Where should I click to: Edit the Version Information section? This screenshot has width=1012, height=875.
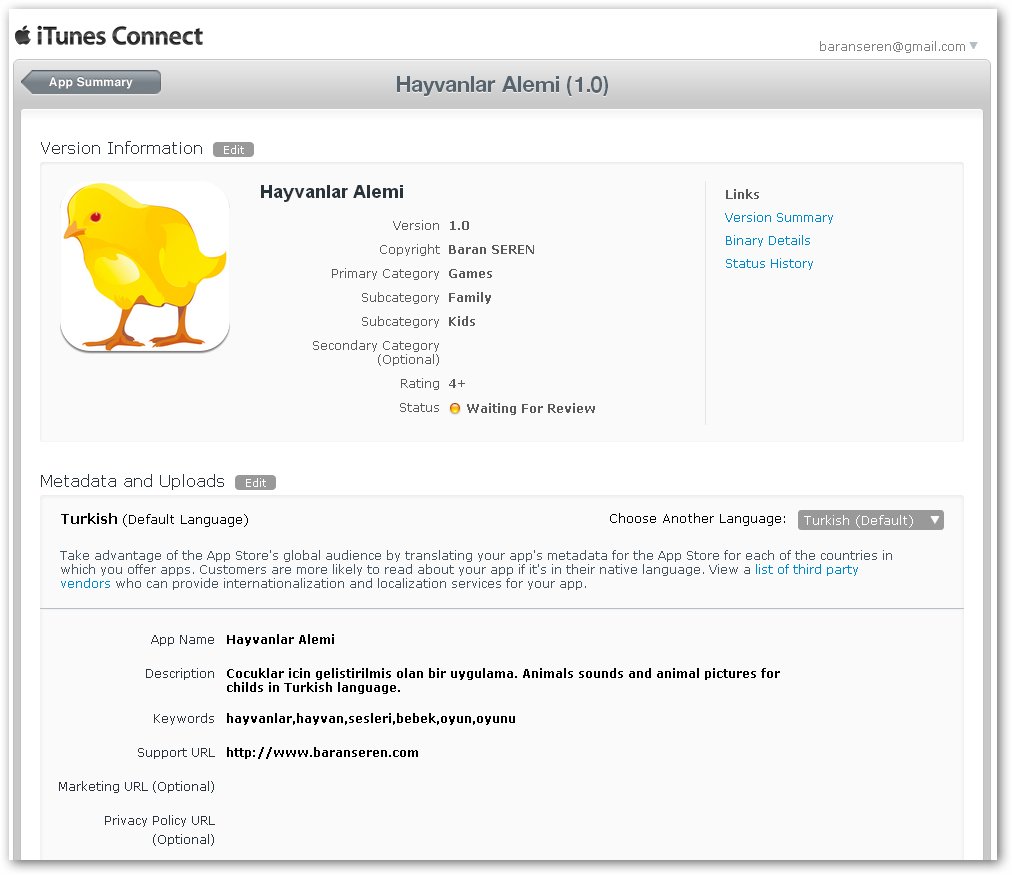[233, 150]
